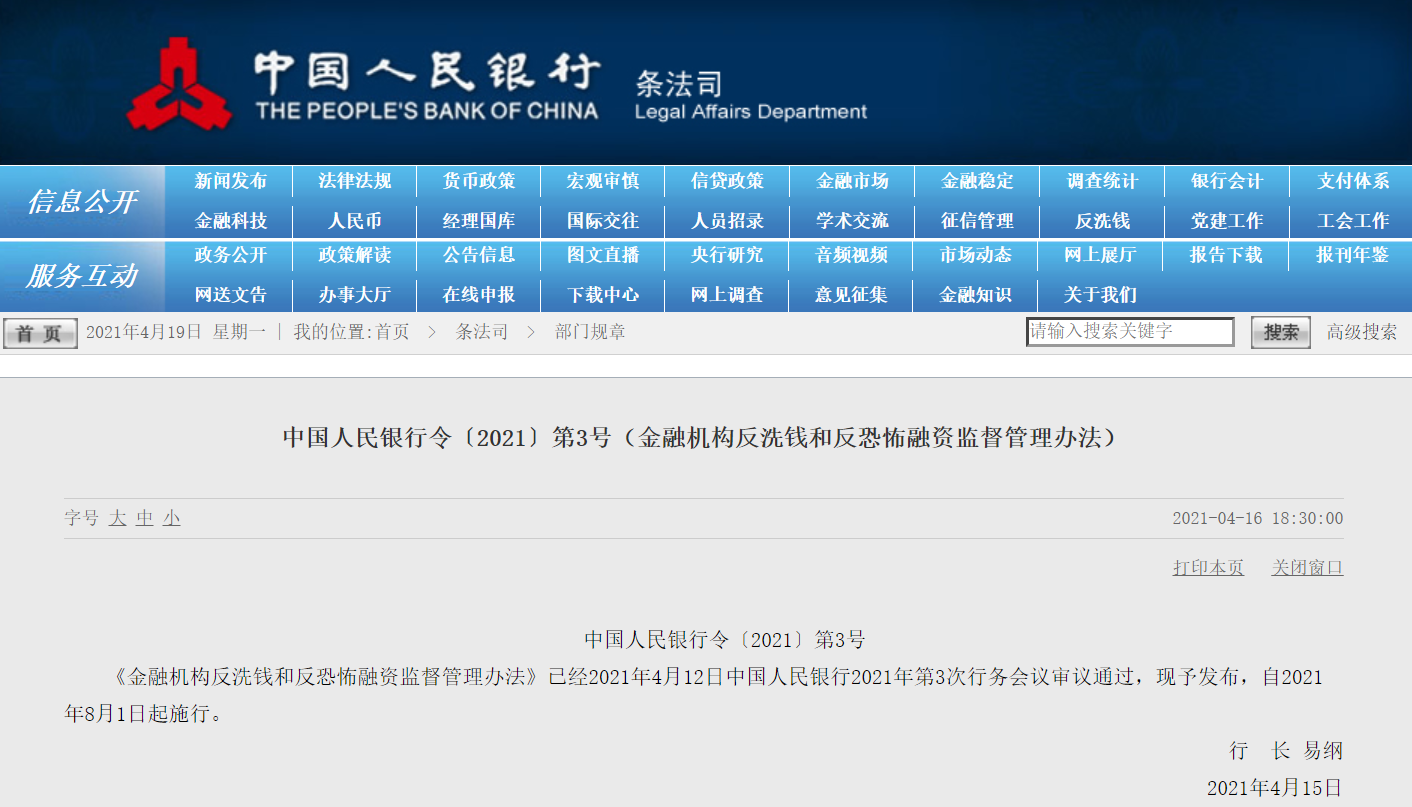Click the date 2021年4月15日

pos(1275,788)
